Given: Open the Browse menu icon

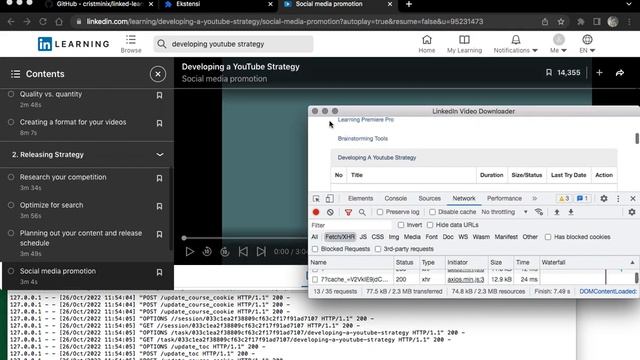Looking at the screenshot, I should coord(131,44).
